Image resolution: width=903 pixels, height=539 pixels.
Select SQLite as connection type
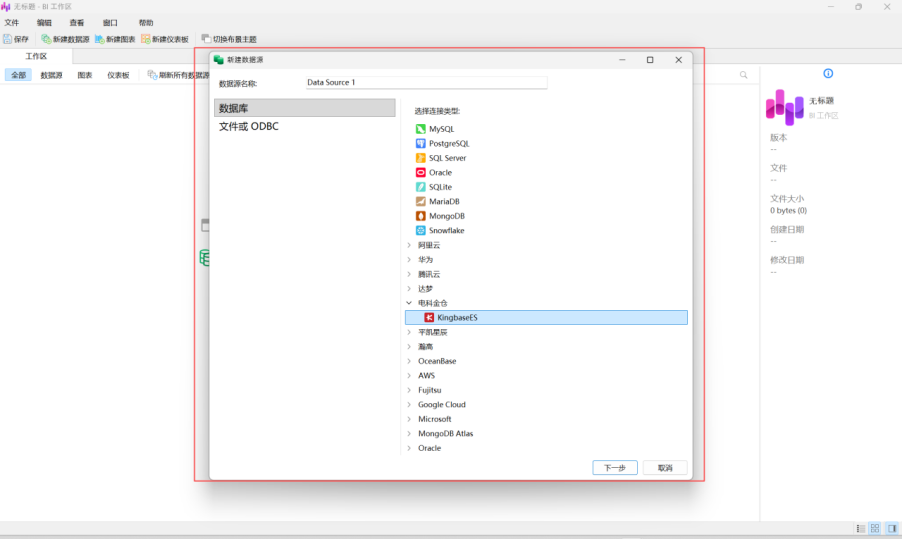click(440, 187)
